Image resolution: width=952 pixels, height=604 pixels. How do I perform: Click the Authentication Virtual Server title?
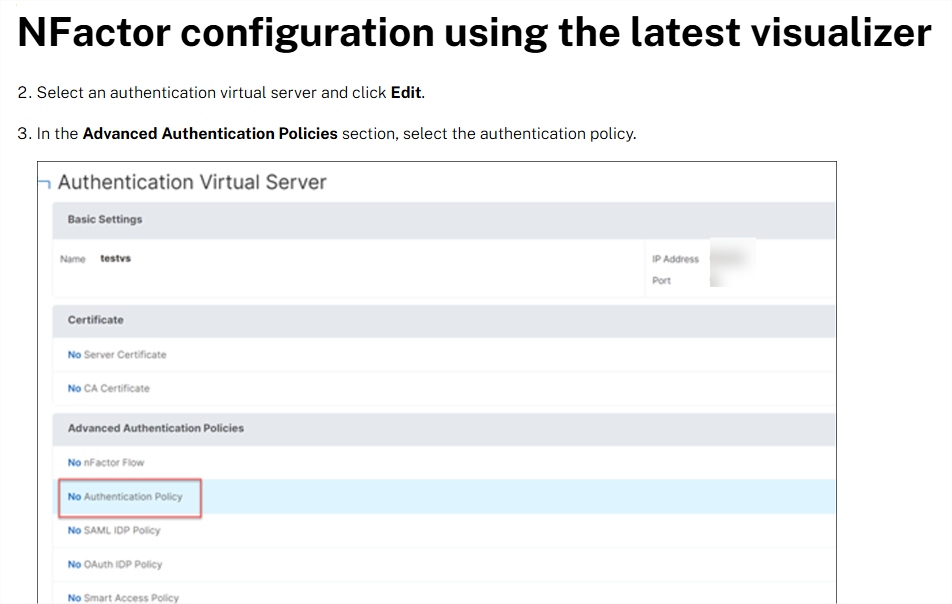point(192,182)
